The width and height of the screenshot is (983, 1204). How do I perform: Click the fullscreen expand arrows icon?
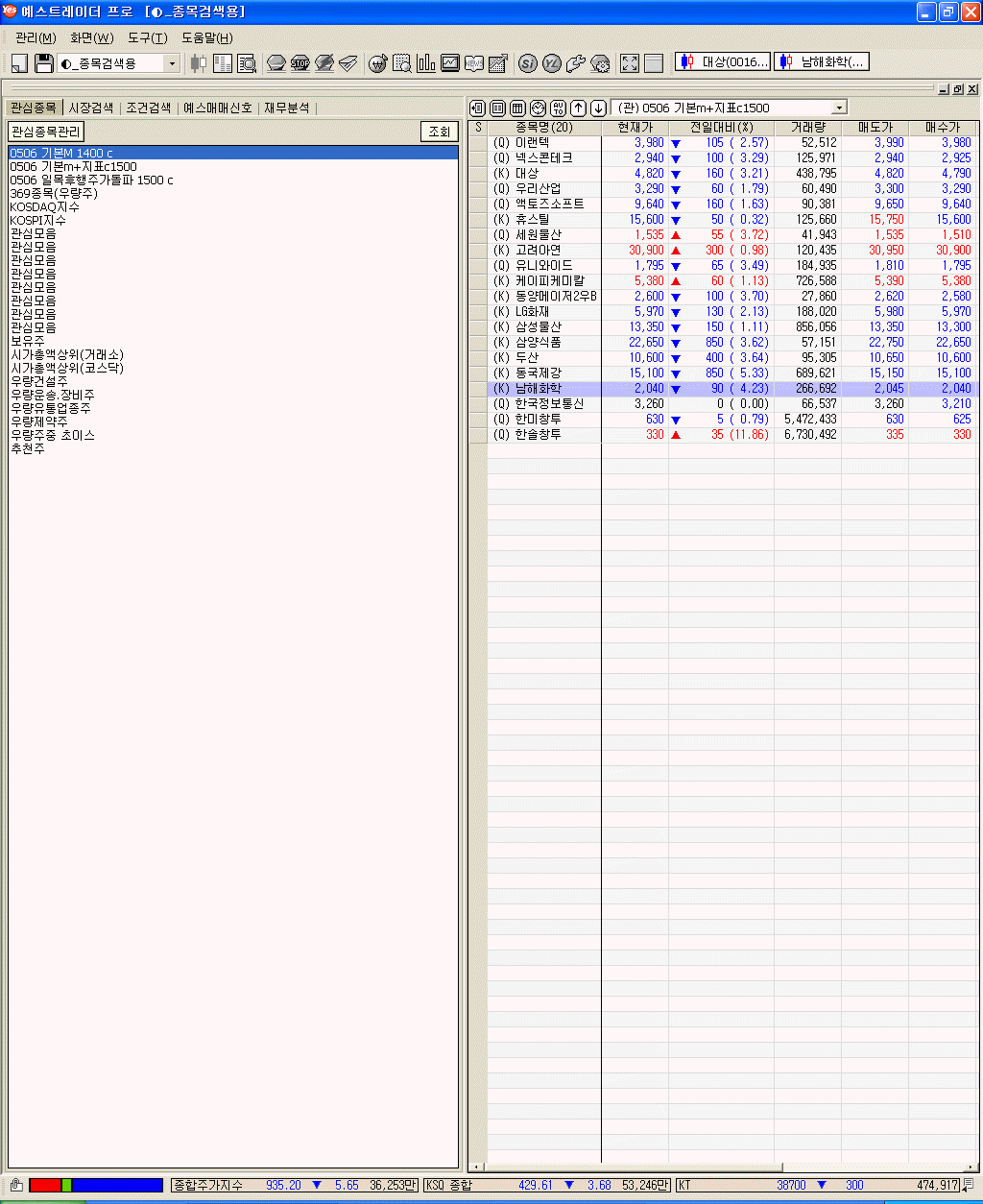[x=630, y=63]
